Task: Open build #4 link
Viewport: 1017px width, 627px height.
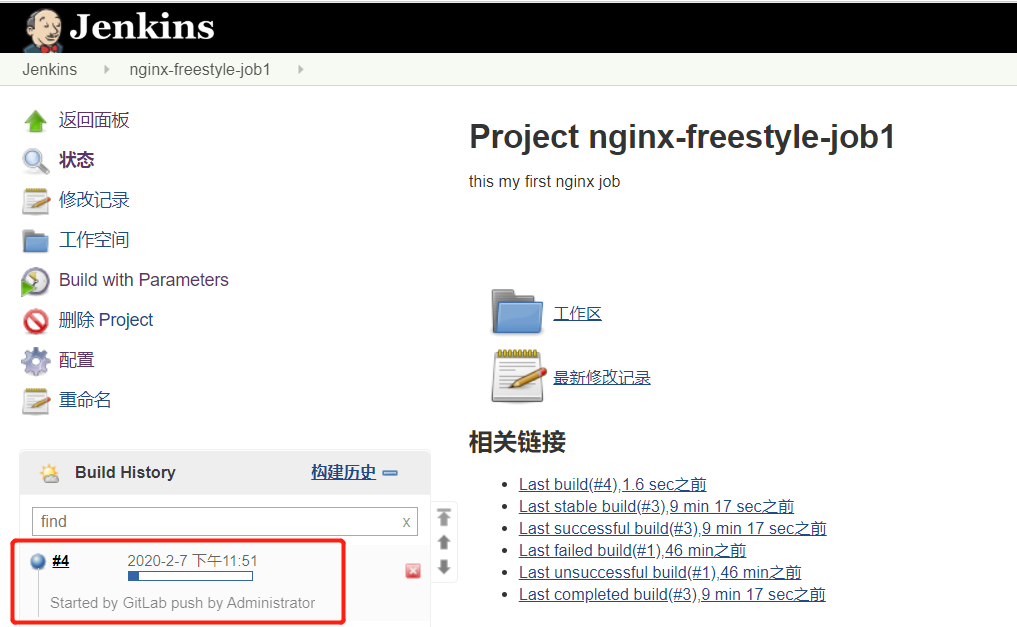Action: point(60,561)
